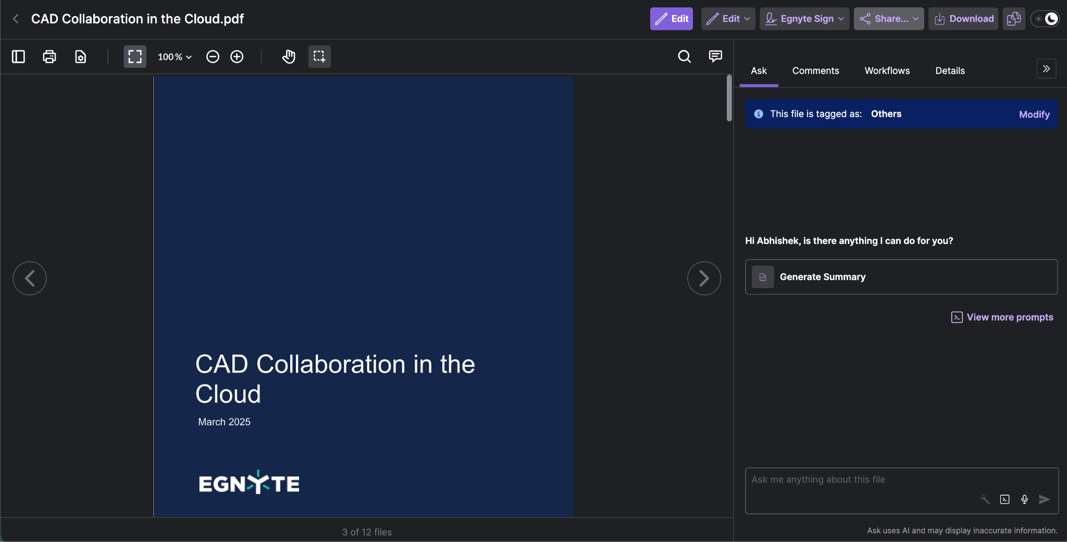This screenshot has width=1067, height=542.
Task: Switch to the Ask tab
Action: 759,71
